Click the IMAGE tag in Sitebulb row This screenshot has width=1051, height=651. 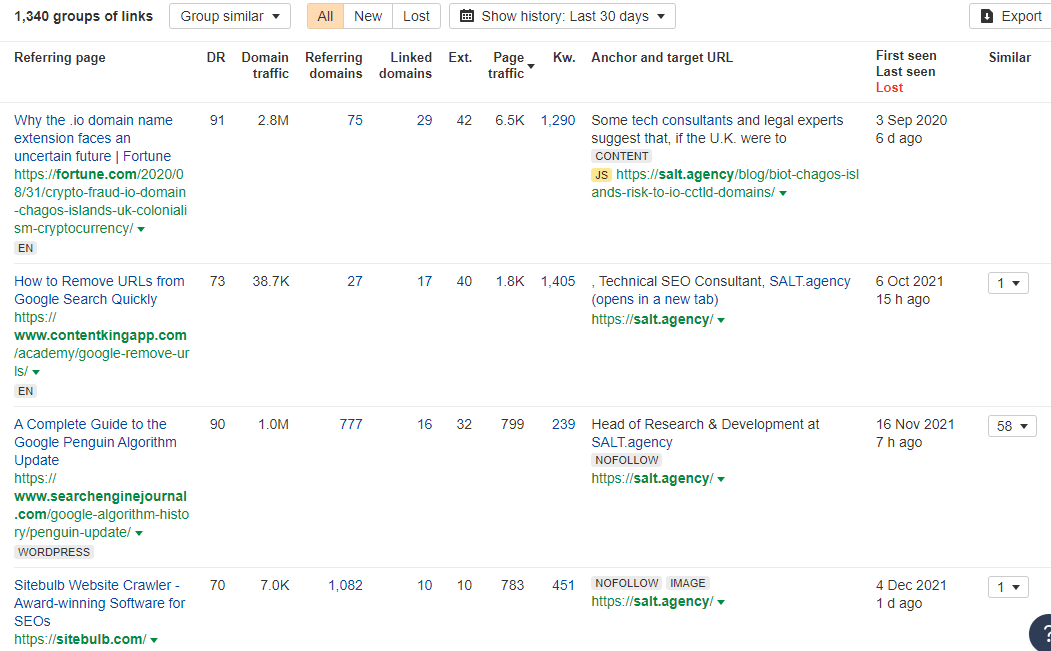(x=688, y=583)
